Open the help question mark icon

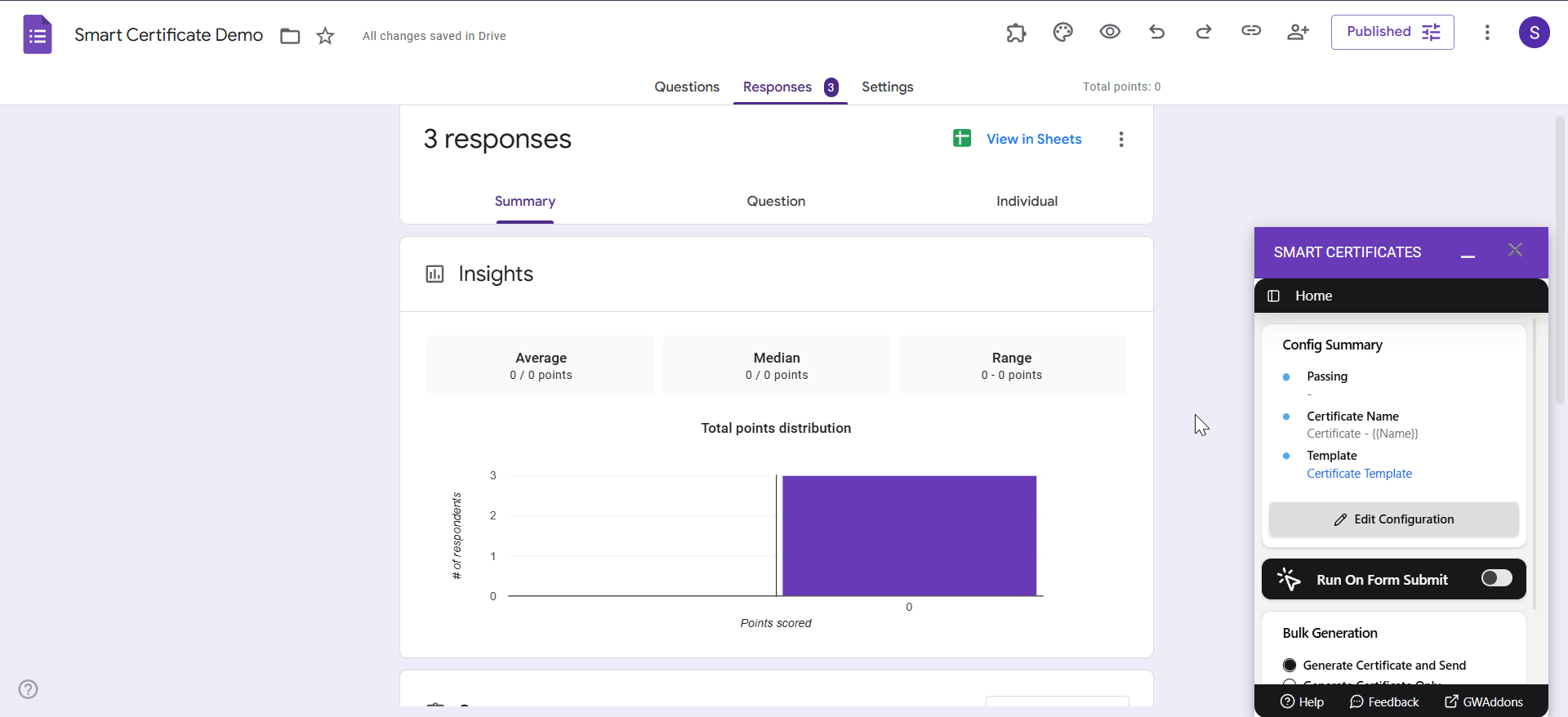[x=29, y=689]
